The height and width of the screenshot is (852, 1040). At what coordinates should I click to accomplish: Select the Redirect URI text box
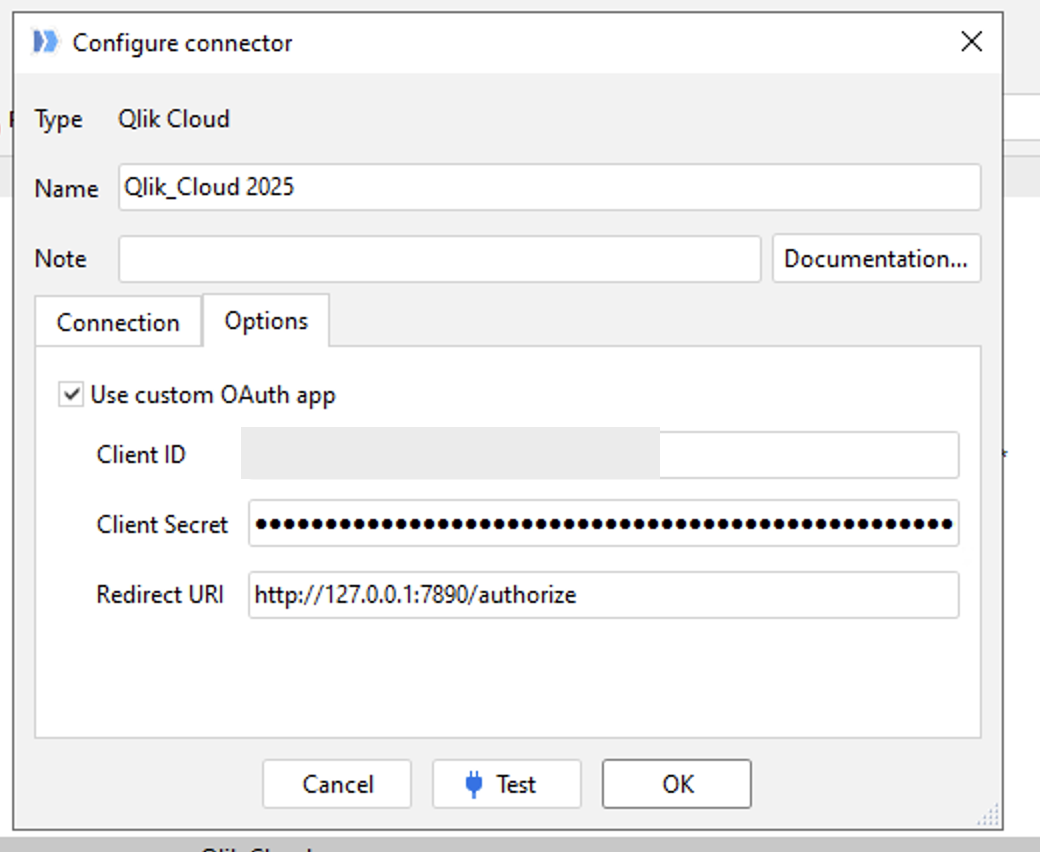(603, 595)
